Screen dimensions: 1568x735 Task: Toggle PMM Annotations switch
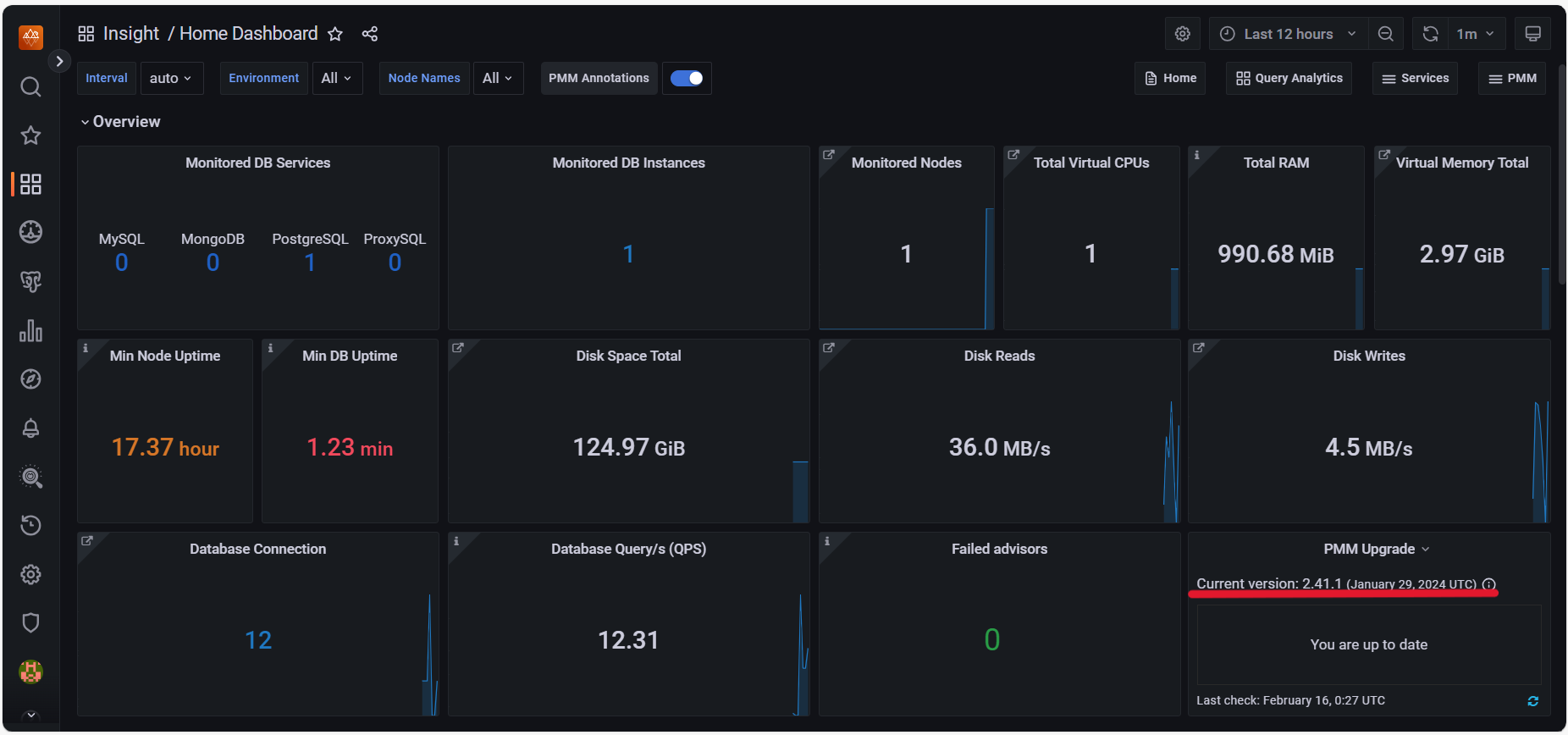687,78
